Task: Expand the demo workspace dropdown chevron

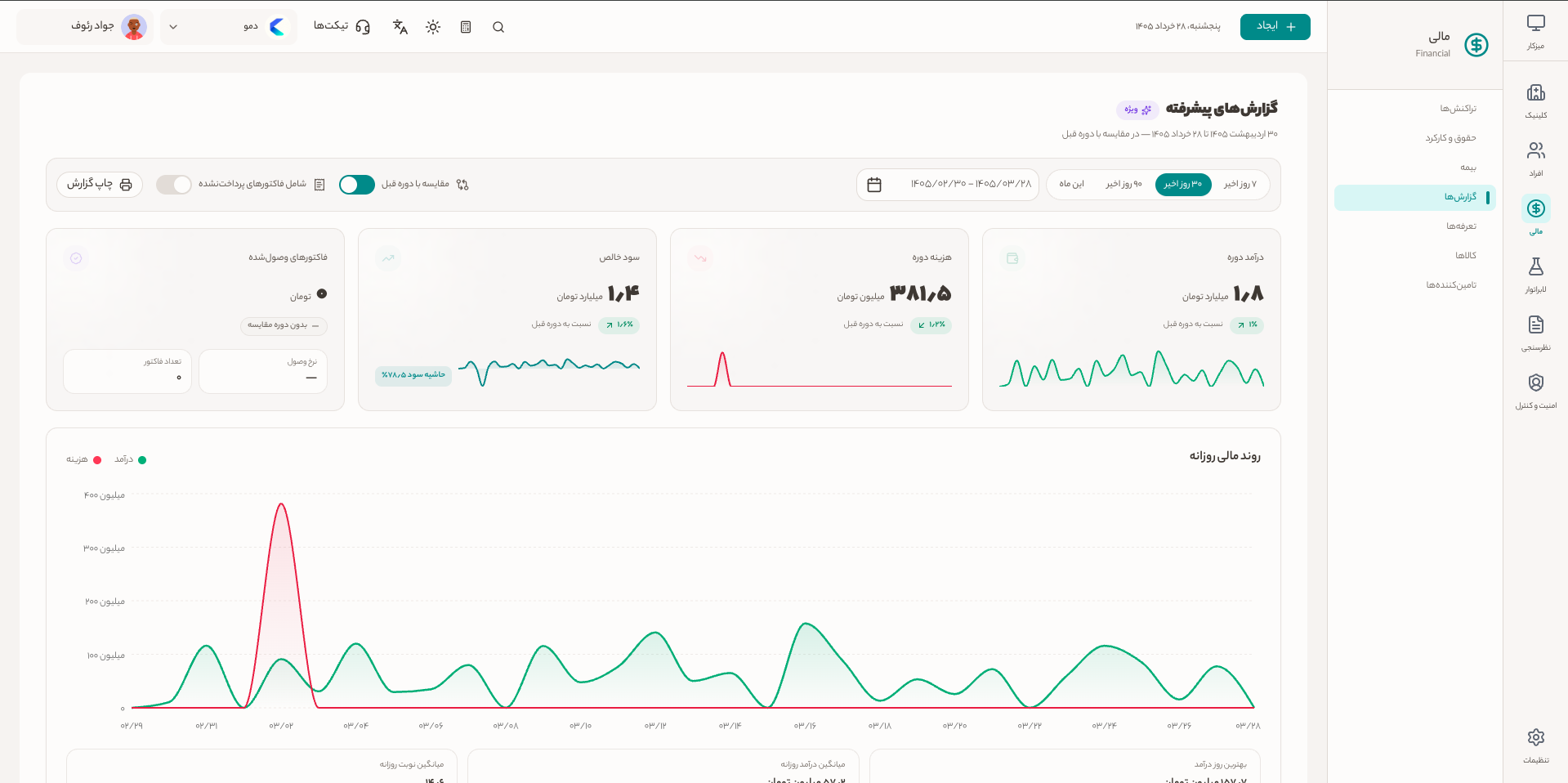Action: (x=173, y=27)
